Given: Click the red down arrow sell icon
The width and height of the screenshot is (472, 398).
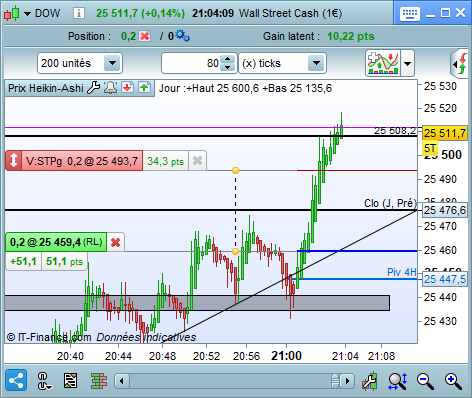Looking at the screenshot, I should coord(127,88).
